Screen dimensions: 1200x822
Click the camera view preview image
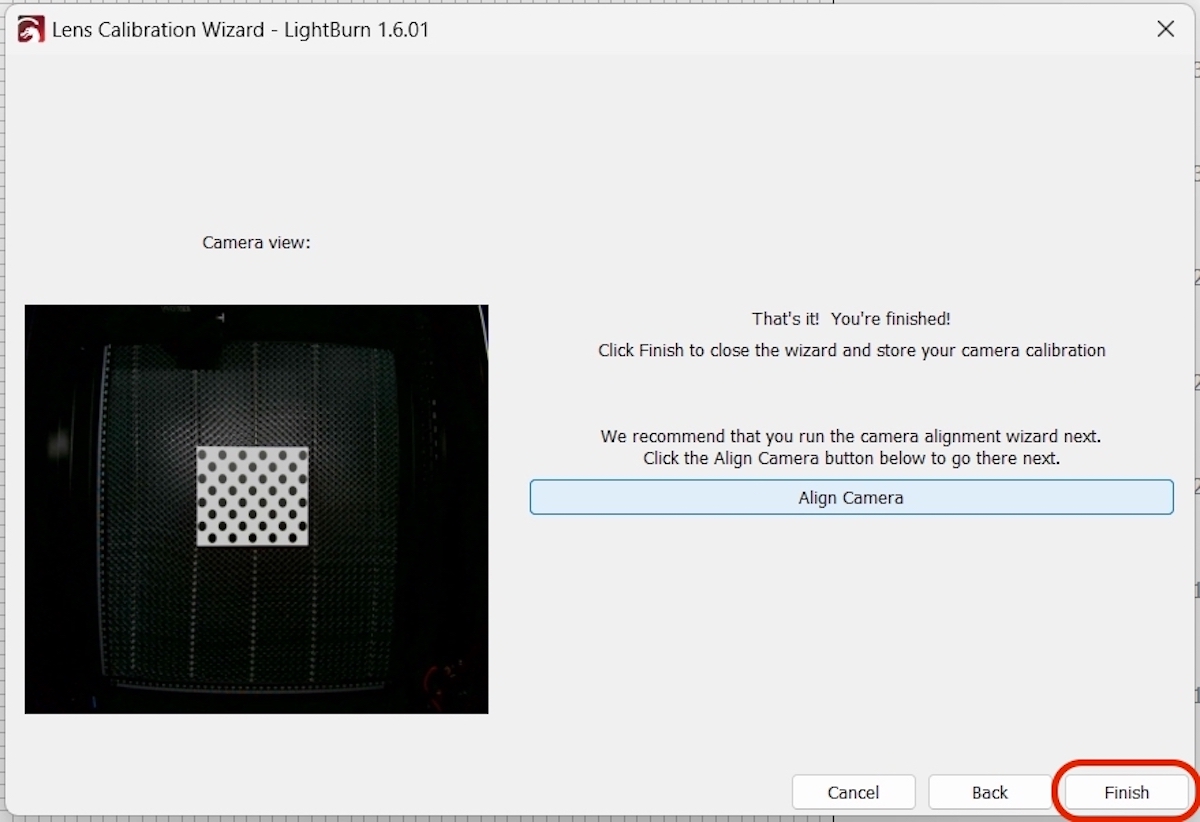257,509
